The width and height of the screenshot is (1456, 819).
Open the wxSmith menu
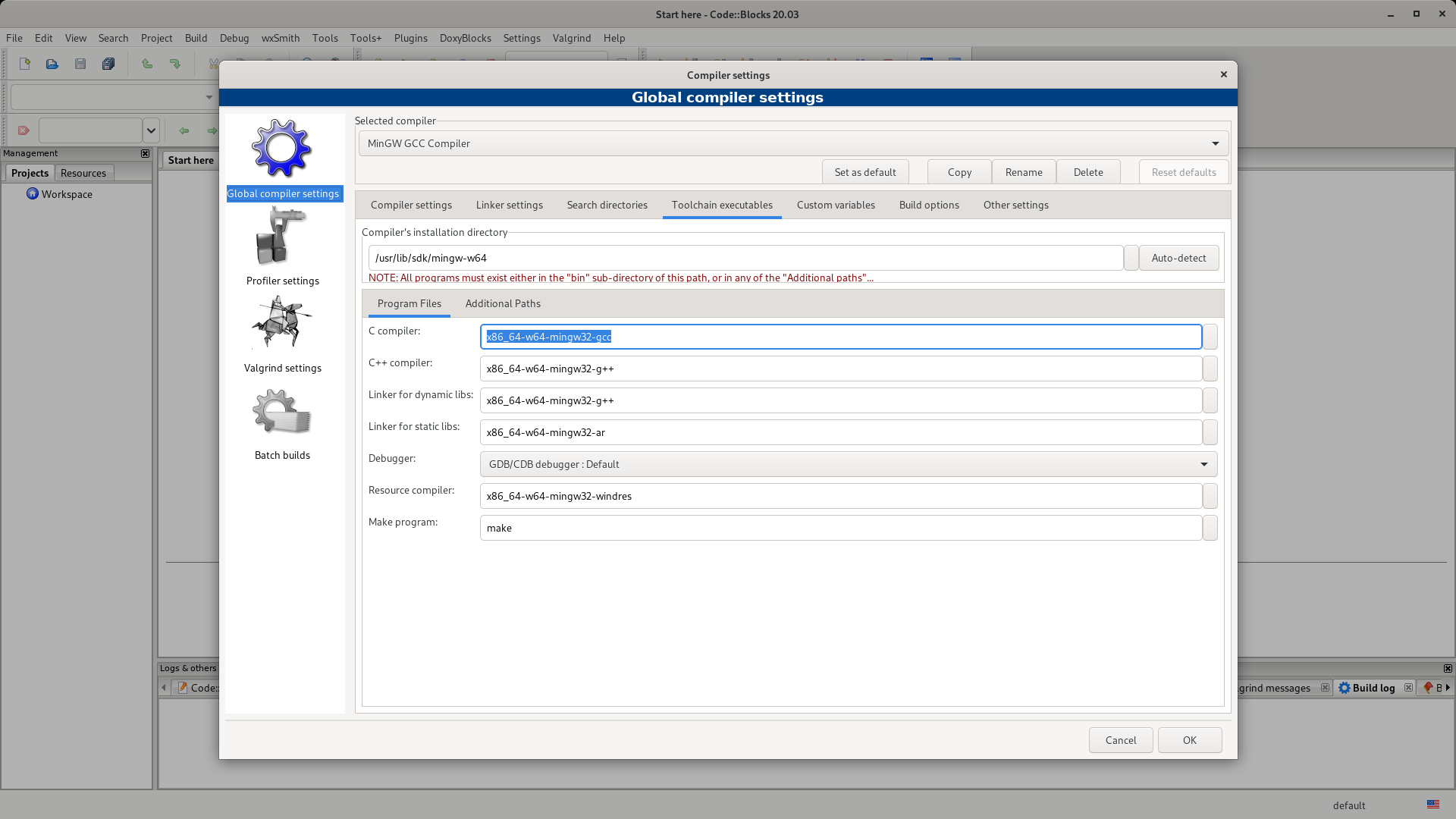pos(281,38)
